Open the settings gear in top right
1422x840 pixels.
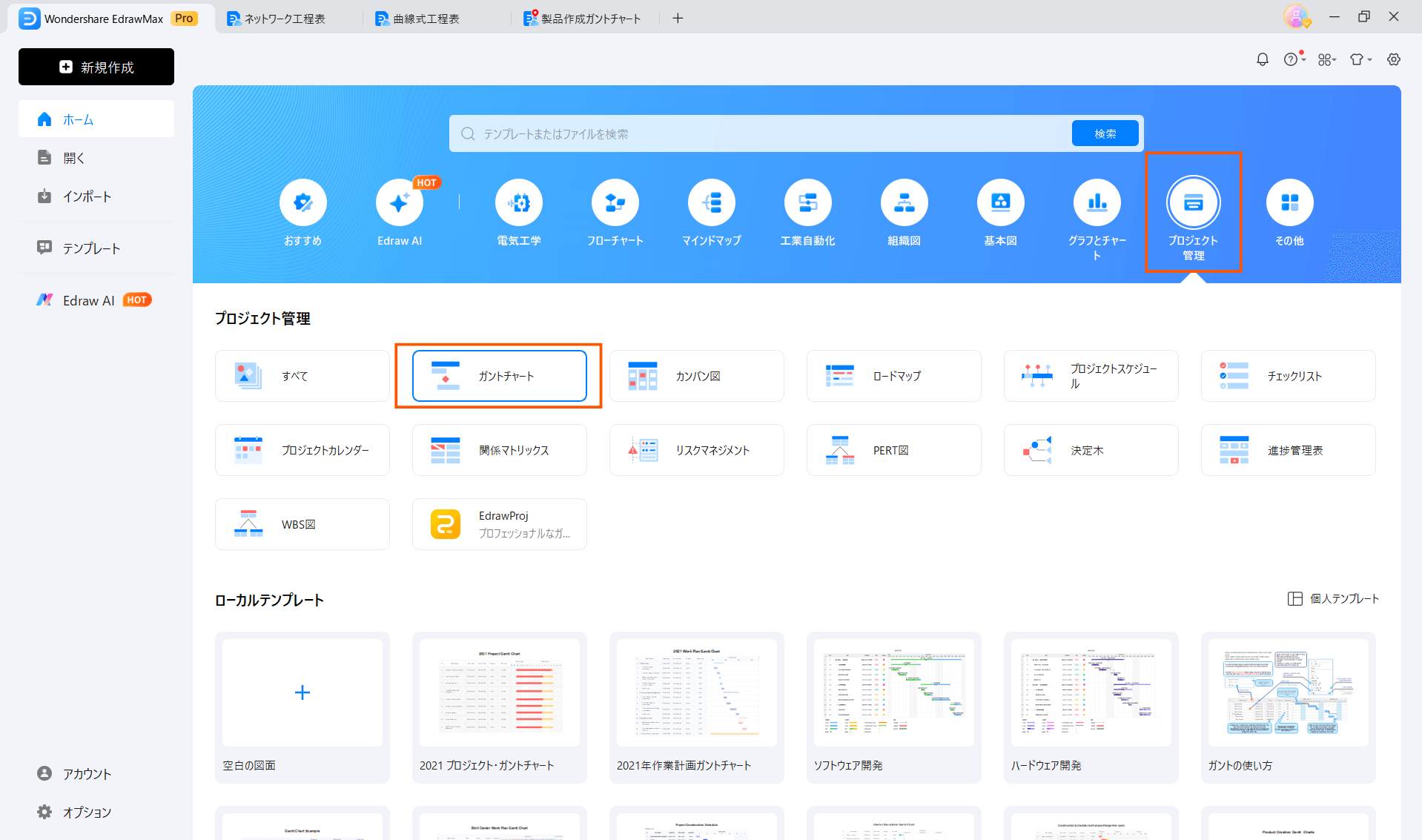point(1394,59)
